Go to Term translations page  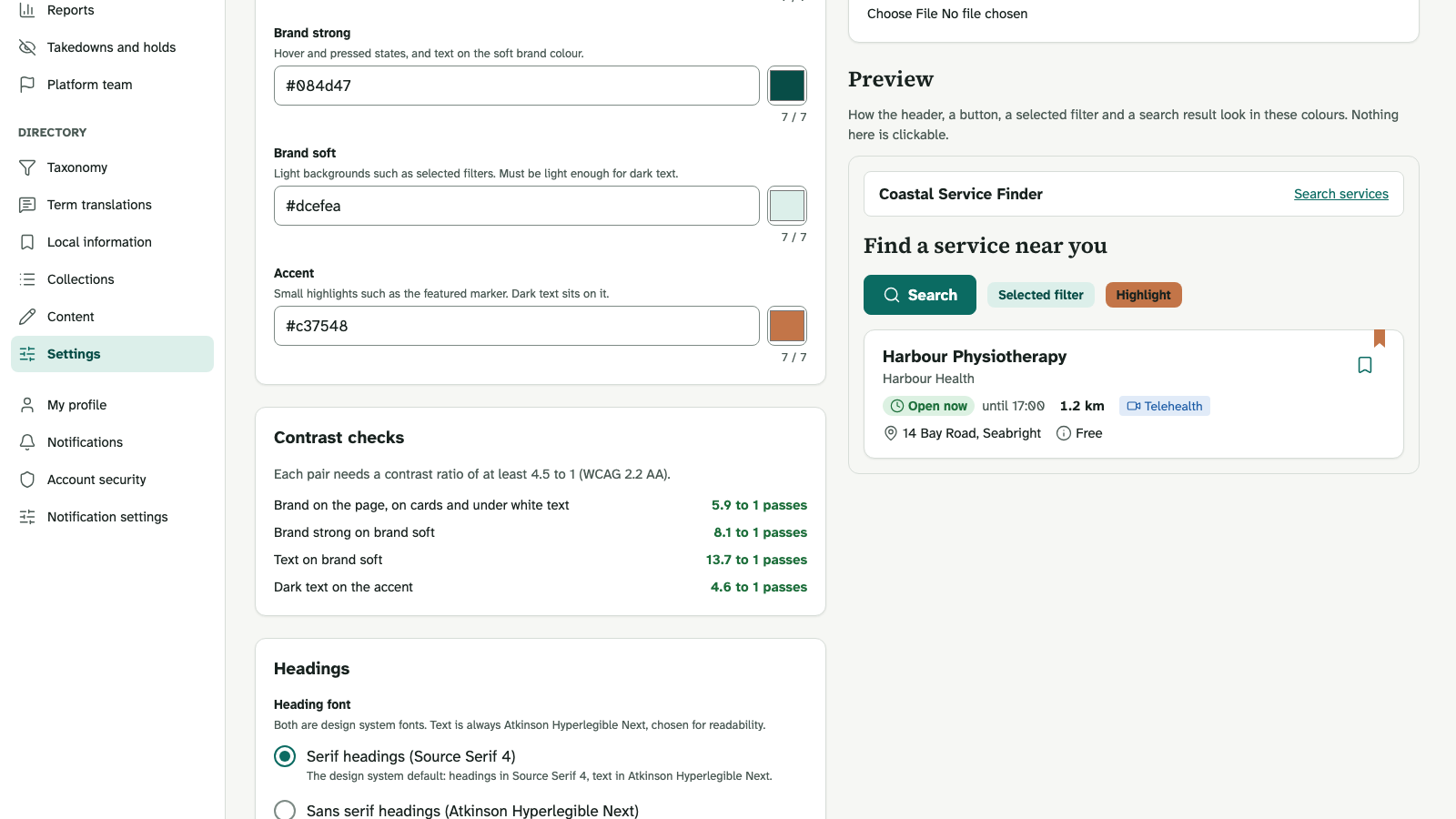point(112,205)
